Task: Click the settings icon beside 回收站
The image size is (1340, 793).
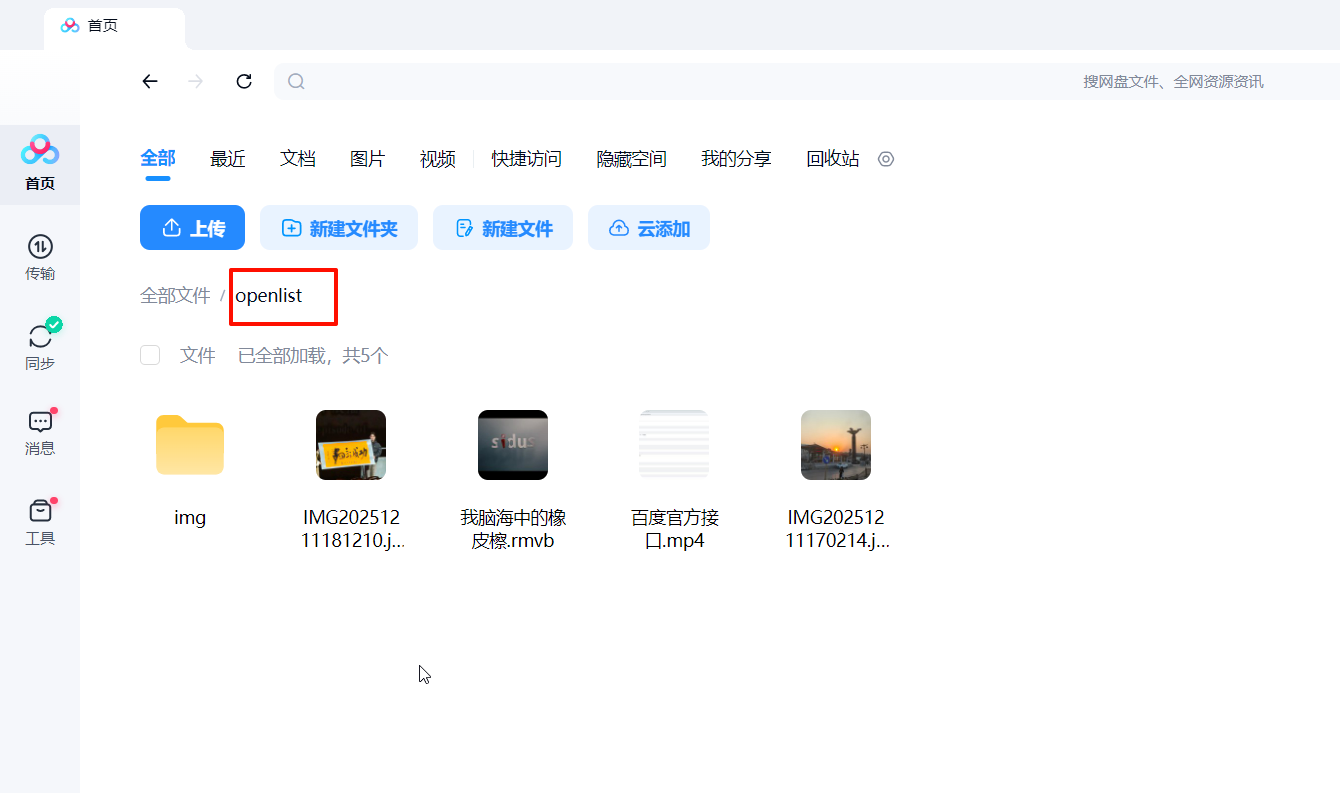Action: [885, 159]
